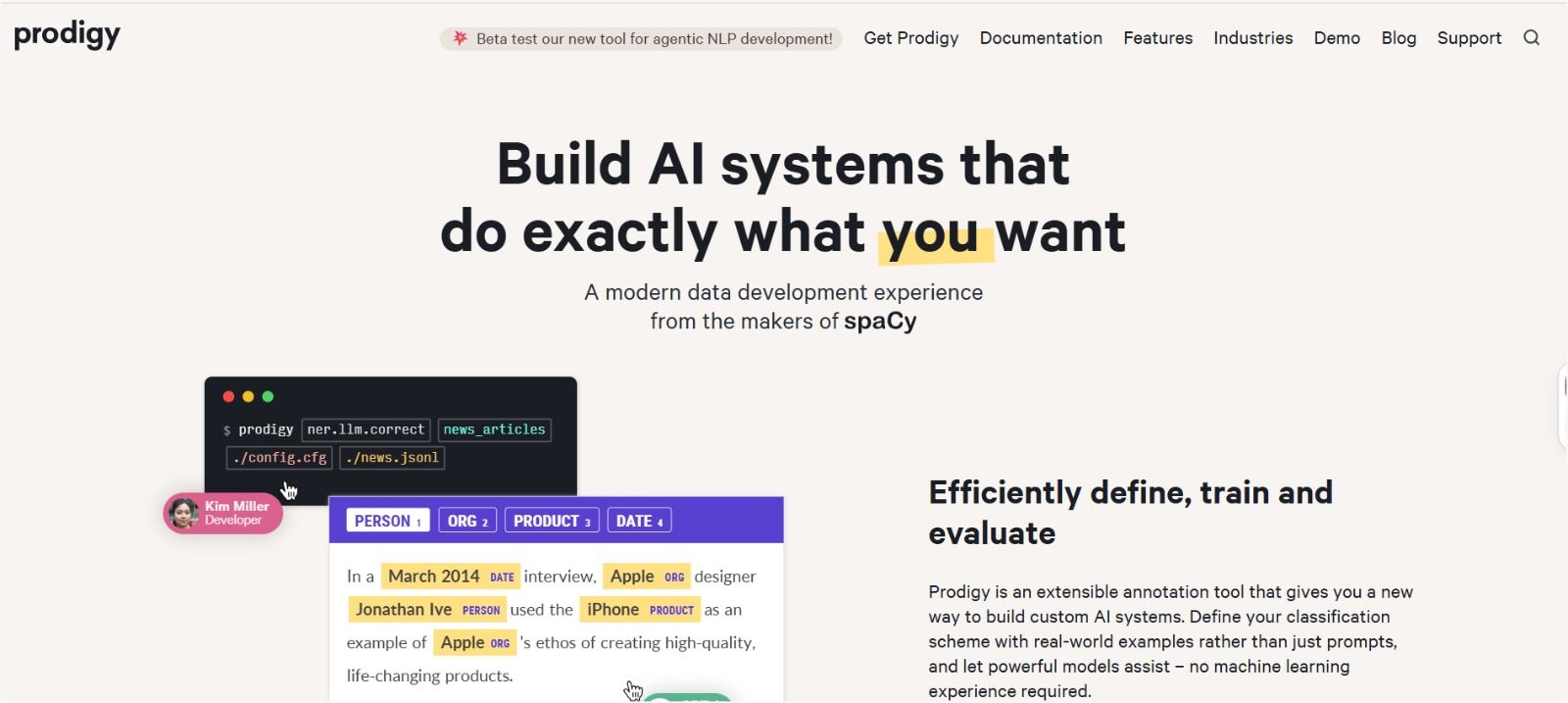The image size is (1568, 703).
Task: Select the ORG label button
Action: [467, 521]
